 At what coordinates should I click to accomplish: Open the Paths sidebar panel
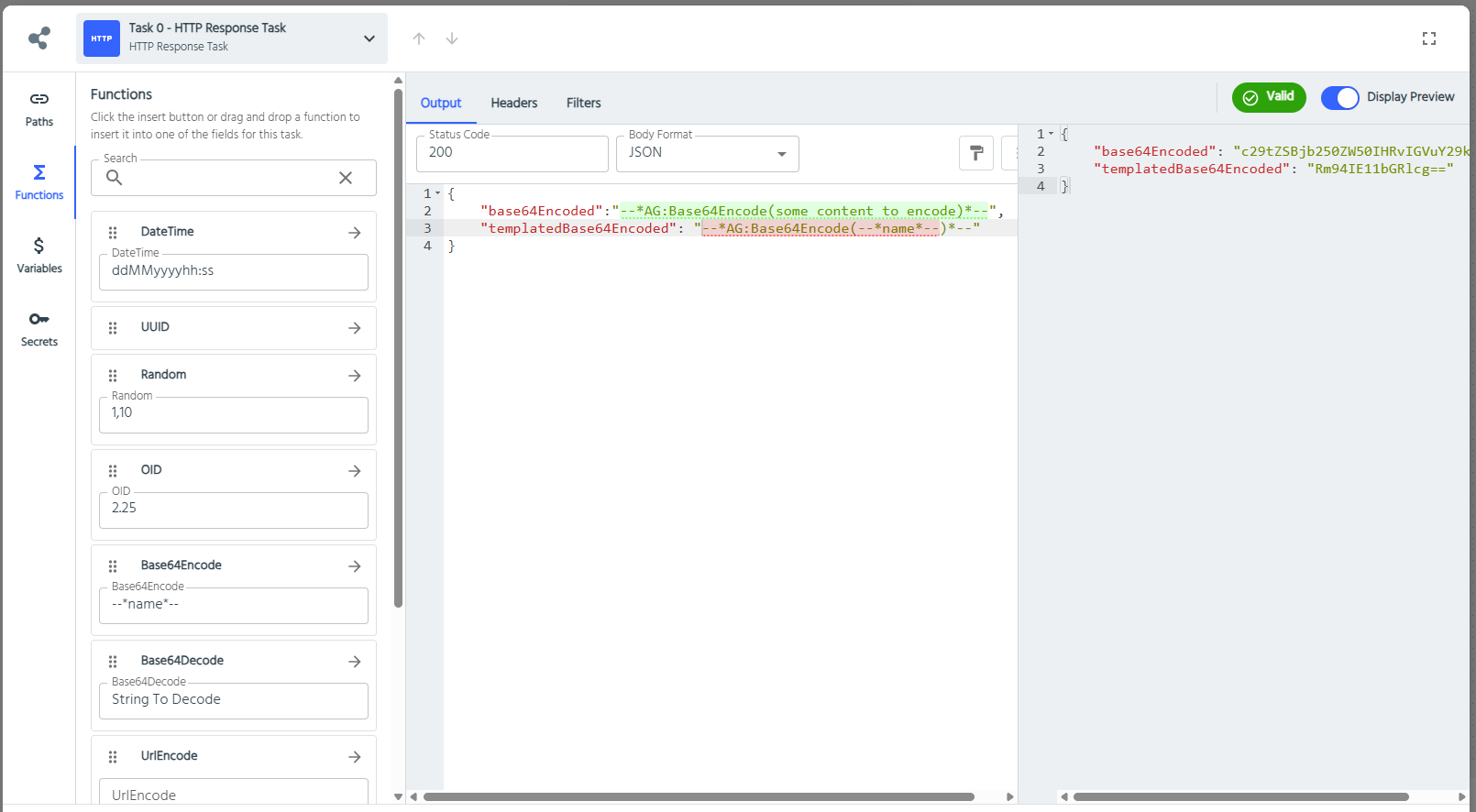point(39,109)
